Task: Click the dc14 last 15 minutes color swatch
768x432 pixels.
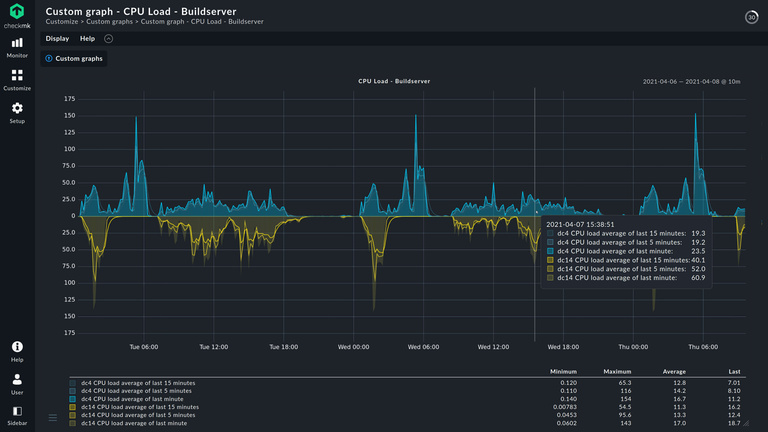Action: (73, 408)
